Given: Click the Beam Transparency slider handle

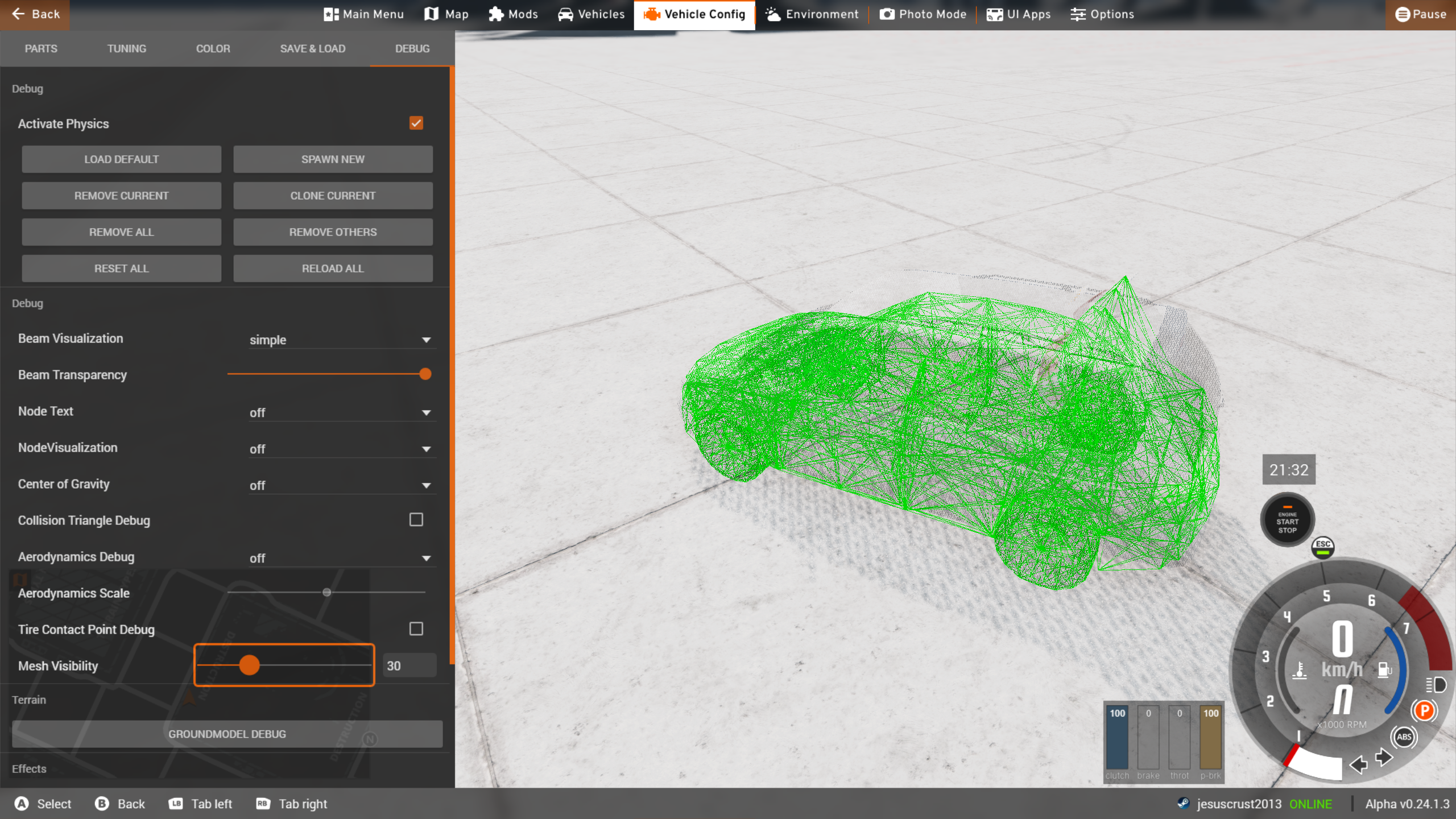Looking at the screenshot, I should click(x=425, y=374).
